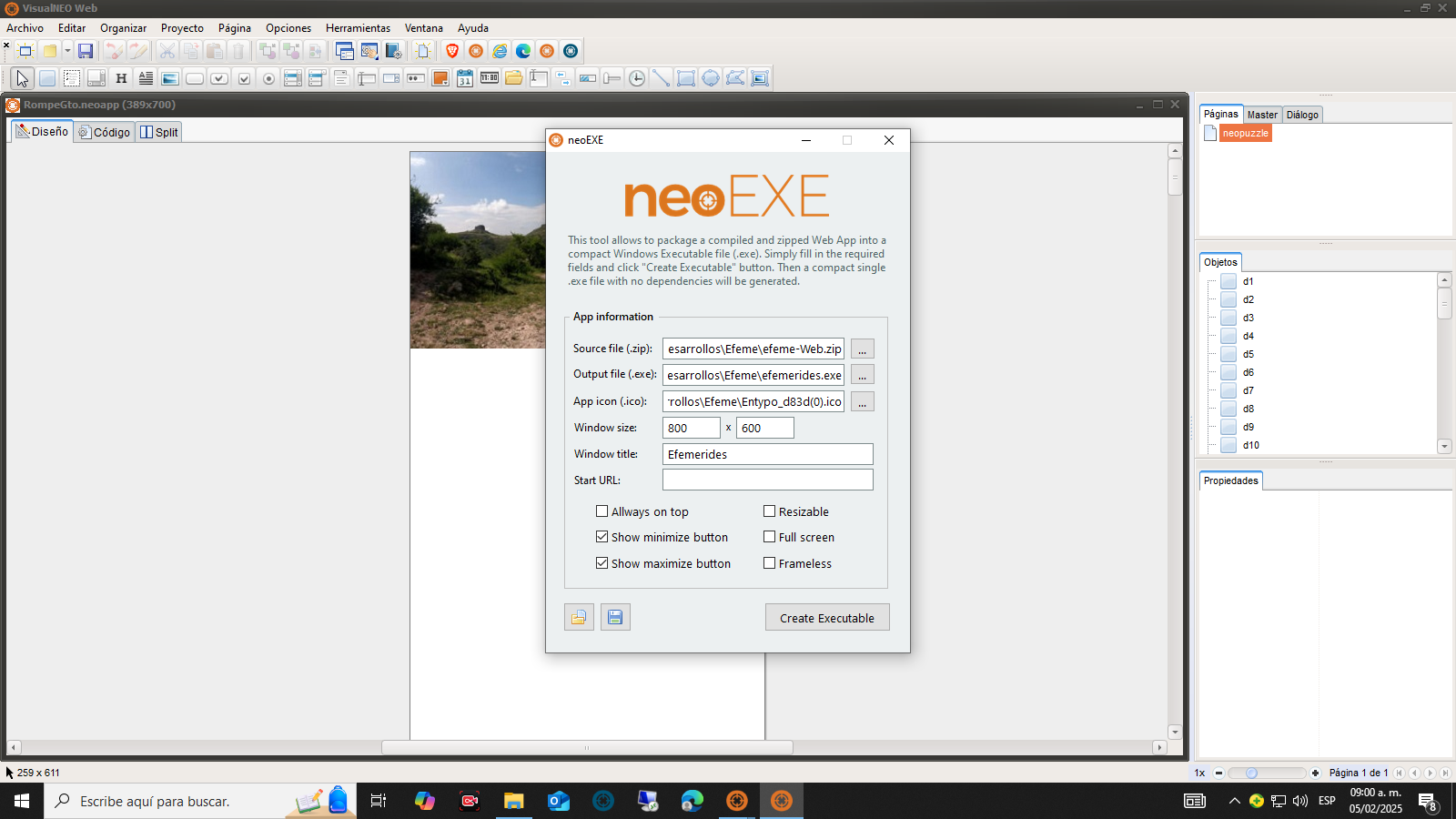Select the file upload folder tool

tap(514, 78)
